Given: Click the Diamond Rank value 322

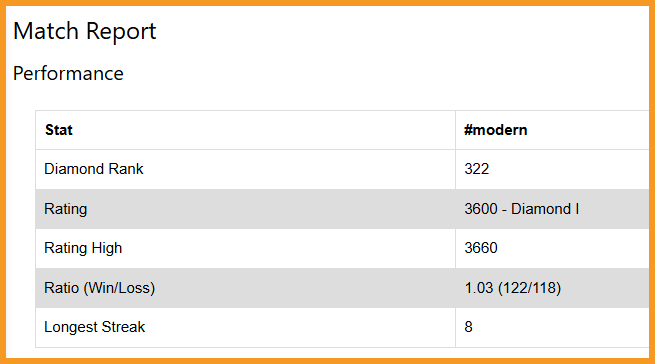Looking at the screenshot, I should [477, 169].
